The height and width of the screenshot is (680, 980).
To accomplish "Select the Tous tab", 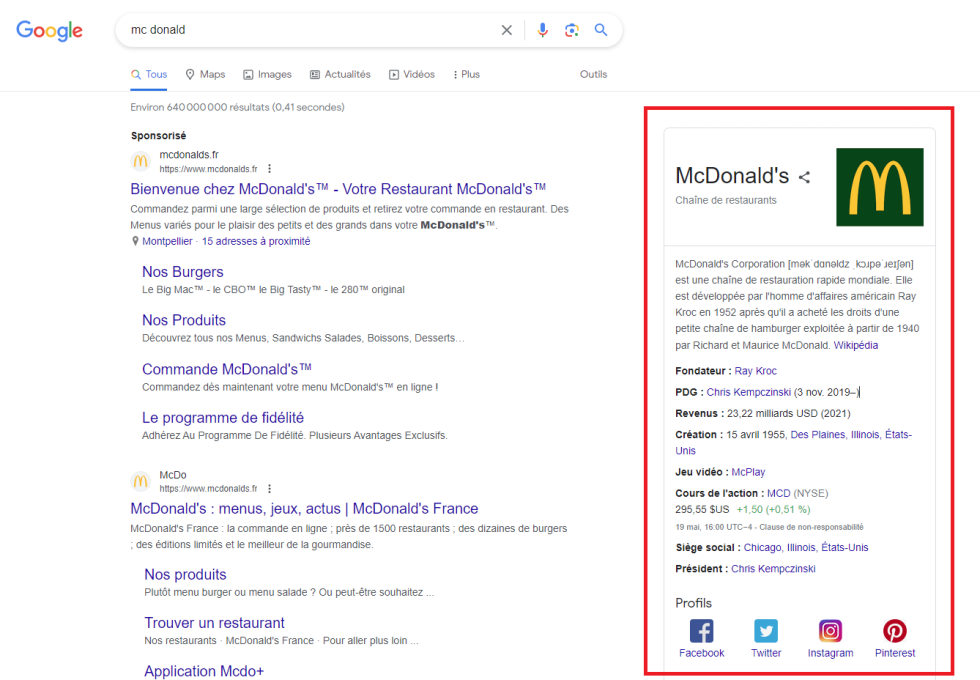I will click(149, 74).
